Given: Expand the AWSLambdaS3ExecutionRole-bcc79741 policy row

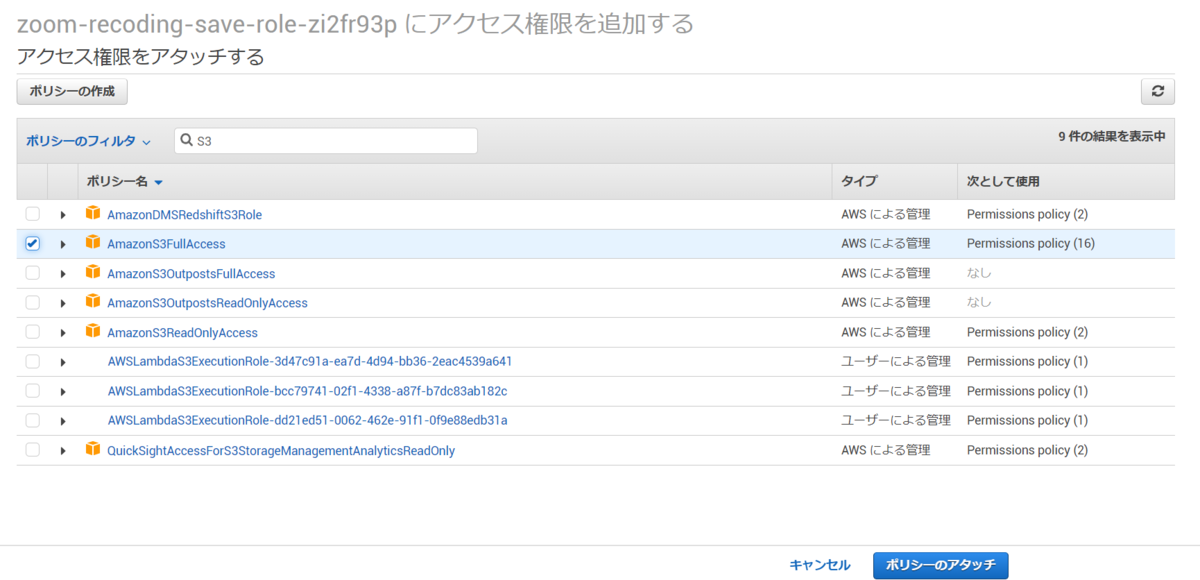Looking at the screenshot, I should pyautogui.click(x=63, y=390).
